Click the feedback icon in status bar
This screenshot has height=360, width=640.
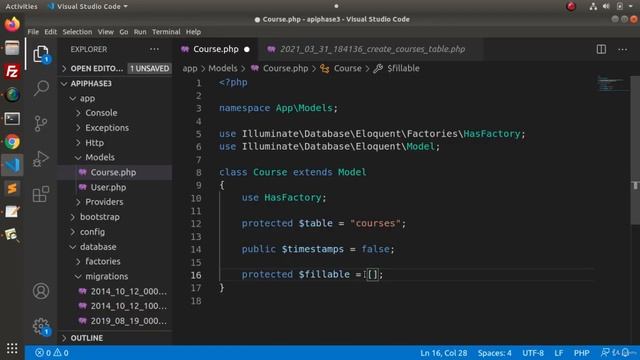click(x=605, y=353)
